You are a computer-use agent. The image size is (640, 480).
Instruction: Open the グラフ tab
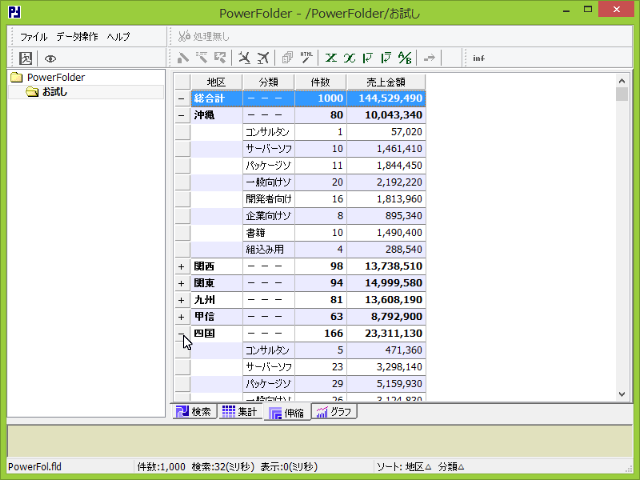pos(334,412)
